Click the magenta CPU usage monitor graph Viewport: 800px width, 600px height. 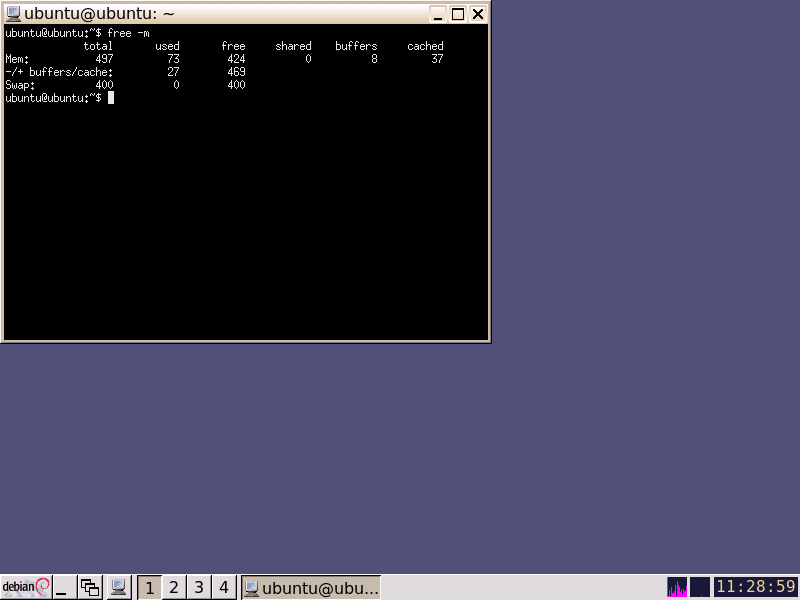click(x=677, y=587)
